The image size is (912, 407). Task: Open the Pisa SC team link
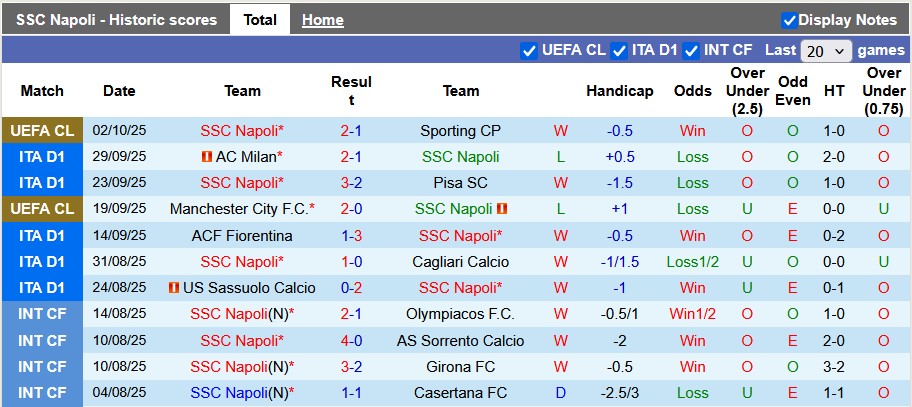[460, 183]
